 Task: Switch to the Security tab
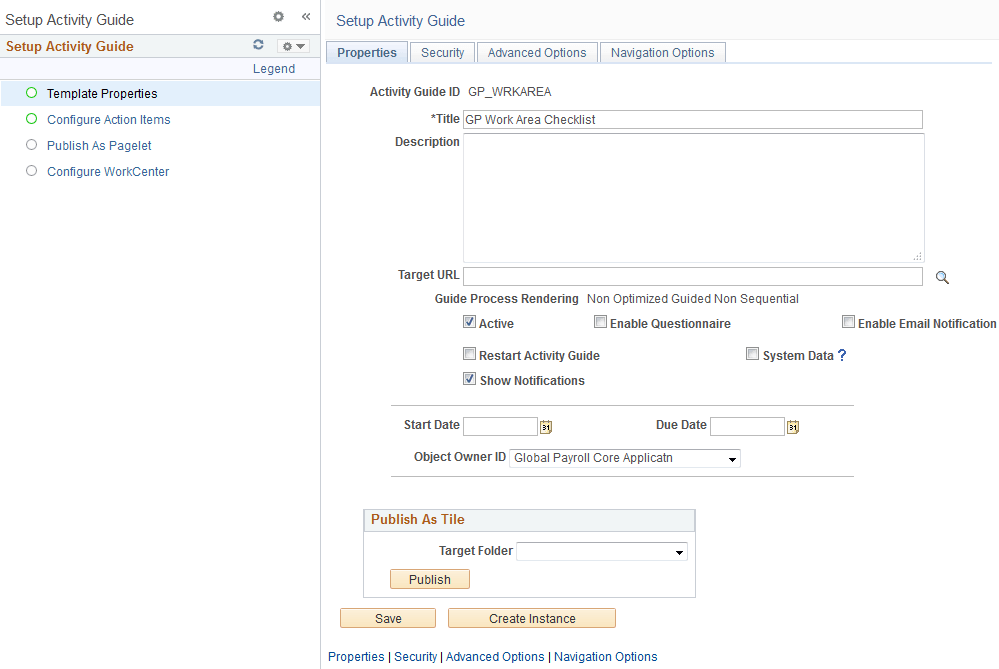click(441, 52)
